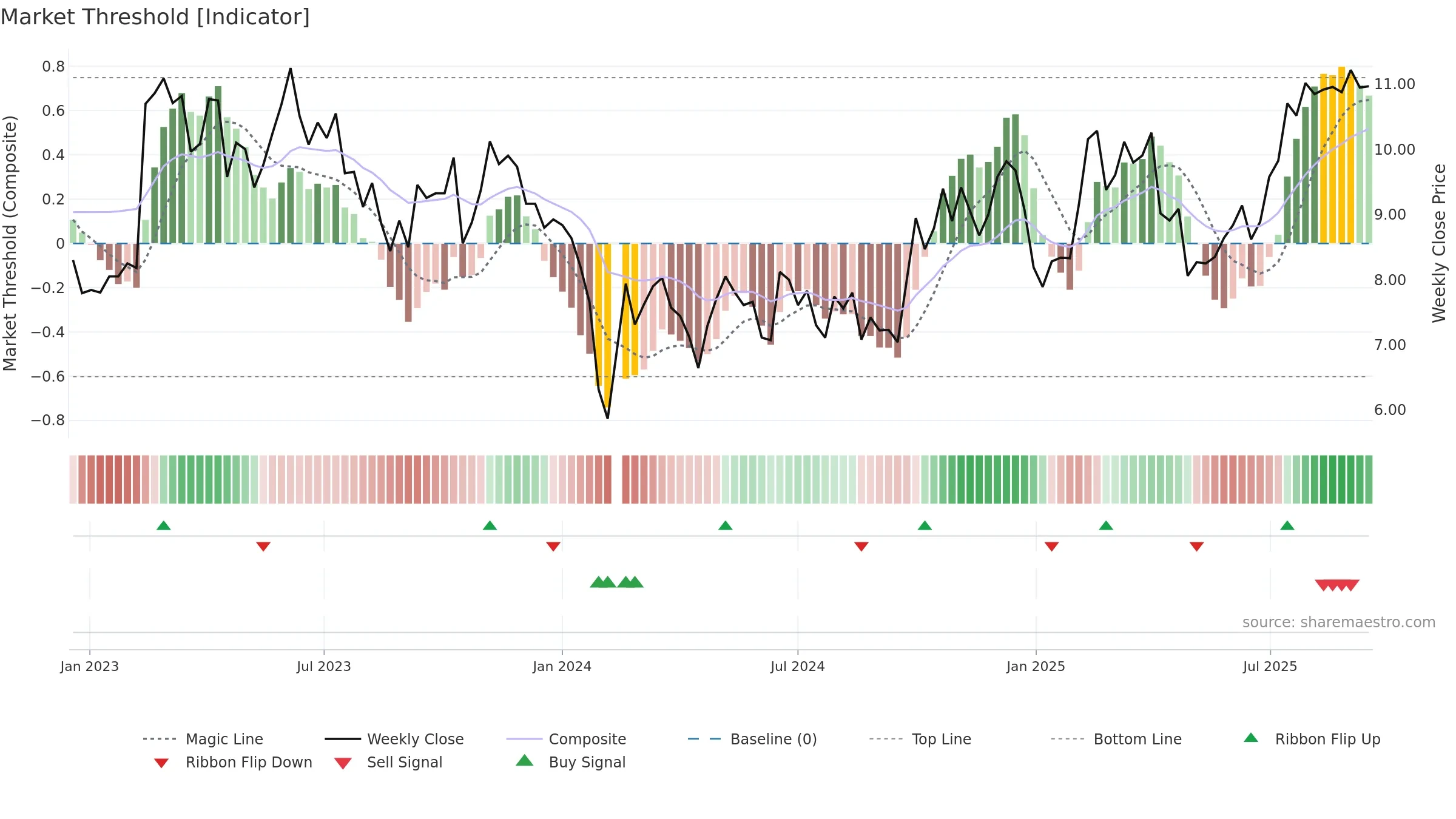Toggle the Baseline (0) legend entry
The image size is (1456, 819).
(752, 739)
